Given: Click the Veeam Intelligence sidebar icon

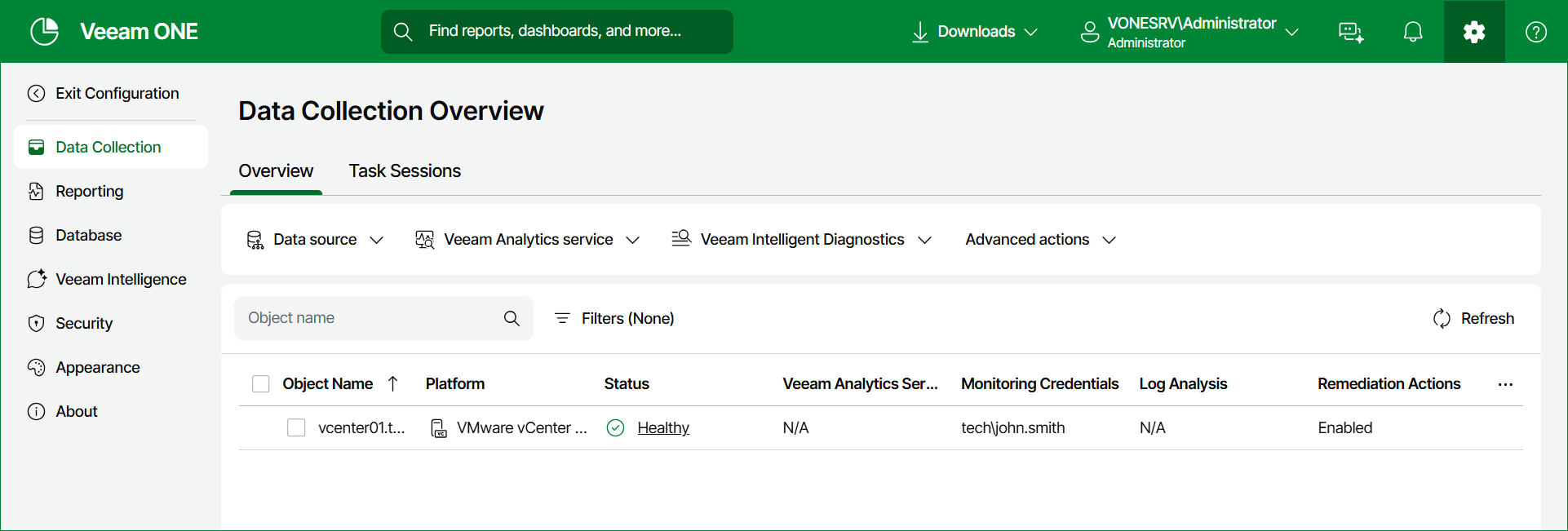Looking at the screenshot, I should point(37,279).
